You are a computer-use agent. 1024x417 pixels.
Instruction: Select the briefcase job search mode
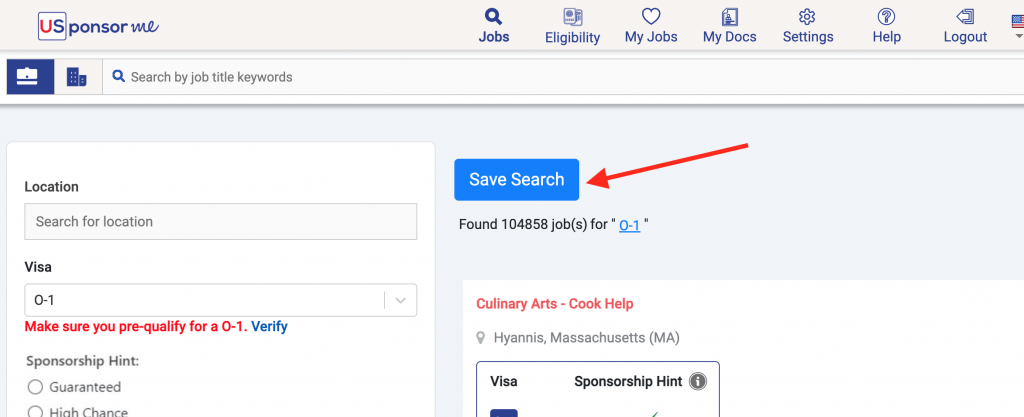click(31, 77)
